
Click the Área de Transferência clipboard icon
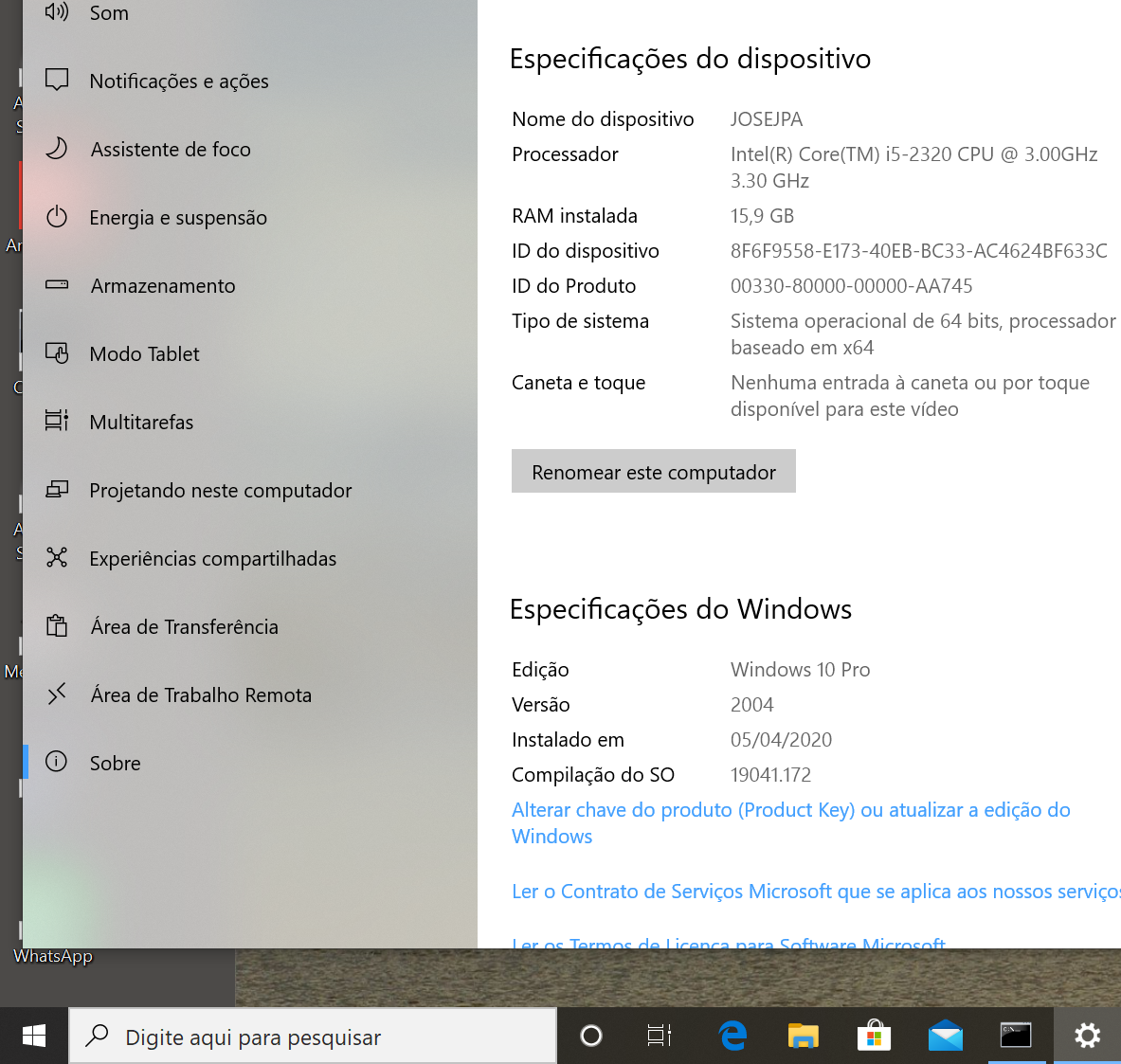coord(57,626)
